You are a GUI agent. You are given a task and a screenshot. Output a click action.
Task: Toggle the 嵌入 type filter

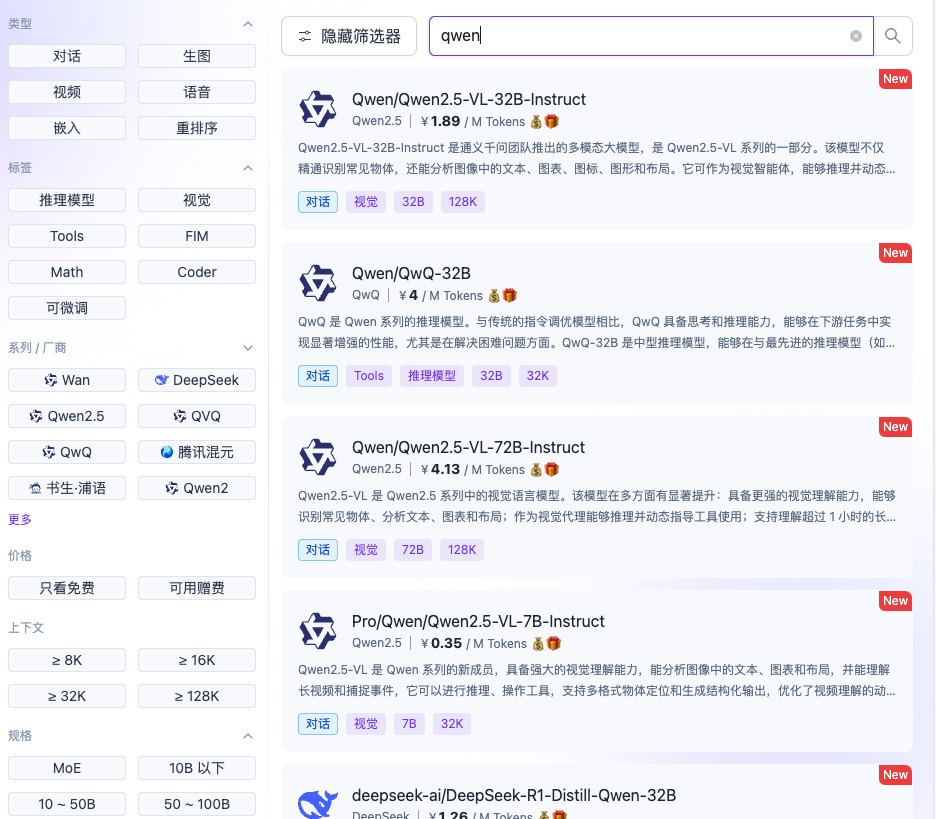point(67,128)
